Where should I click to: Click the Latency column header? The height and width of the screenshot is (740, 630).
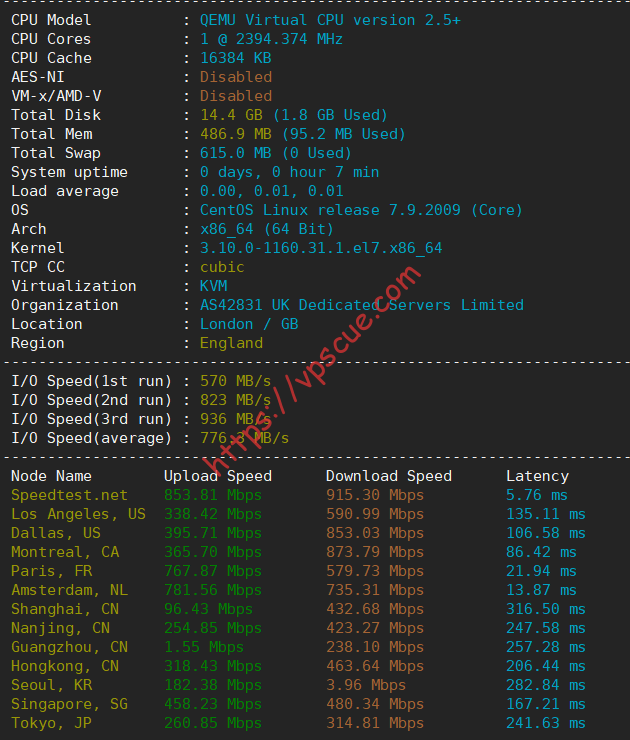point(538,476)
